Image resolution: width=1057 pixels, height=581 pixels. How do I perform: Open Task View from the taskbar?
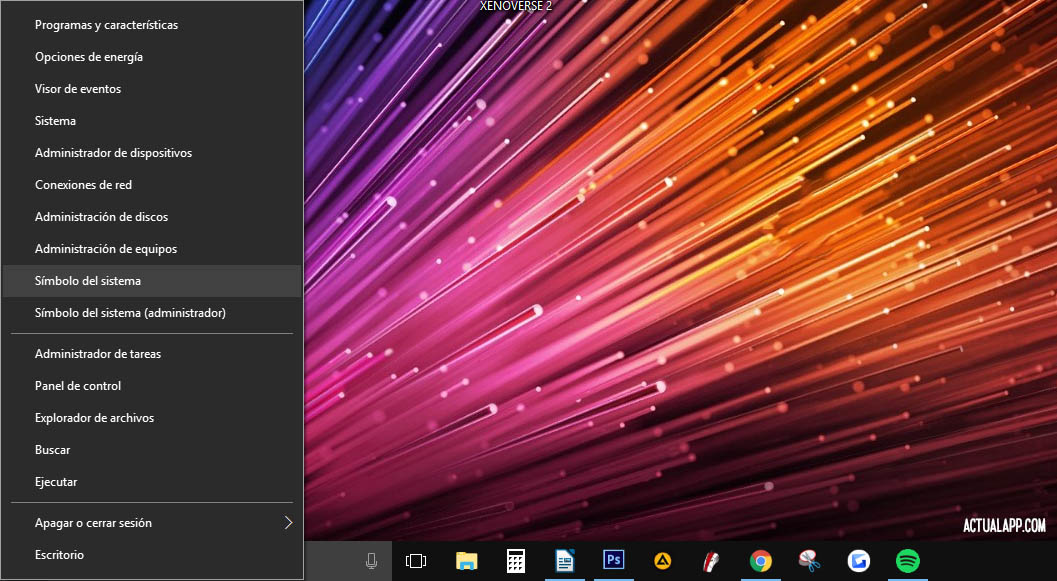coord(416,561)
